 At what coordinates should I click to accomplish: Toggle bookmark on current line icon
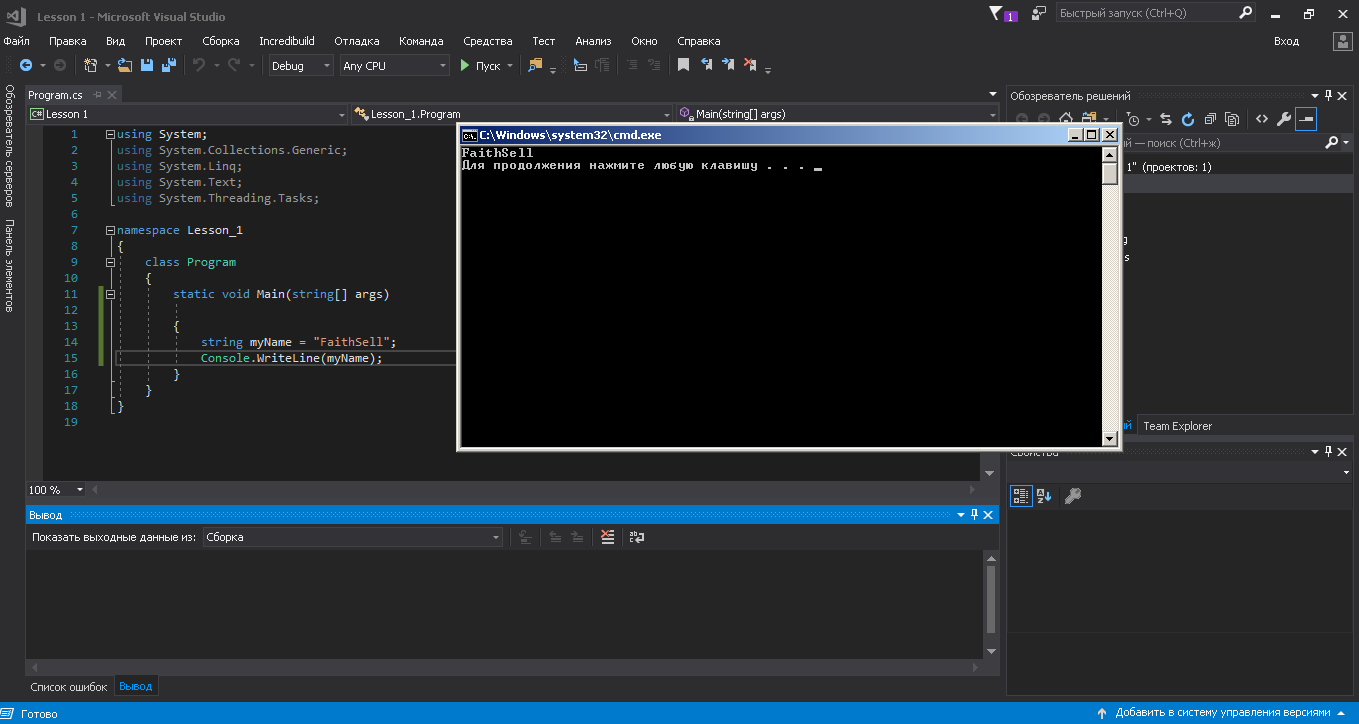pyautogui.click(x=683, y=65)
